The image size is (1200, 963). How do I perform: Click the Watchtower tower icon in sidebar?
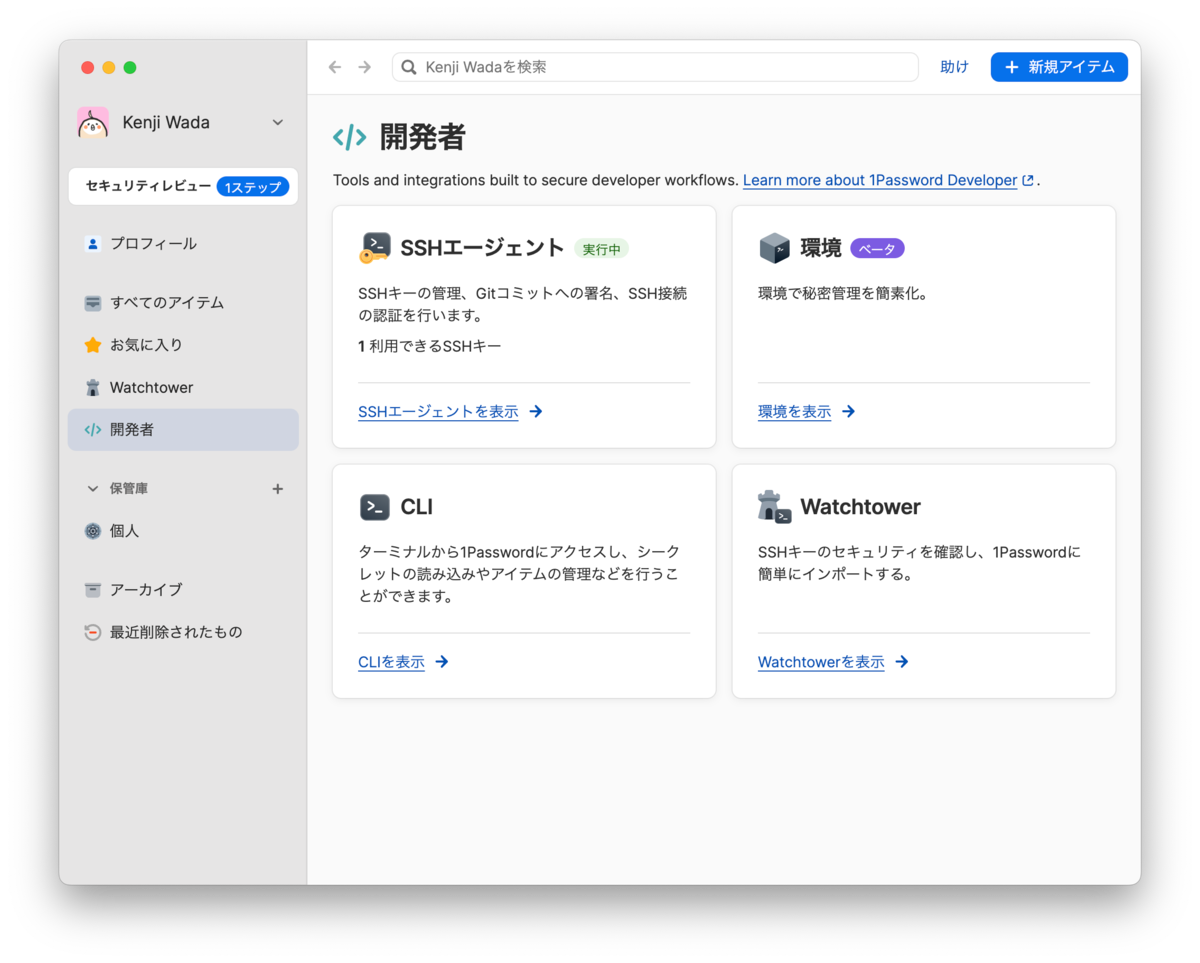click(x=93, y=387)
